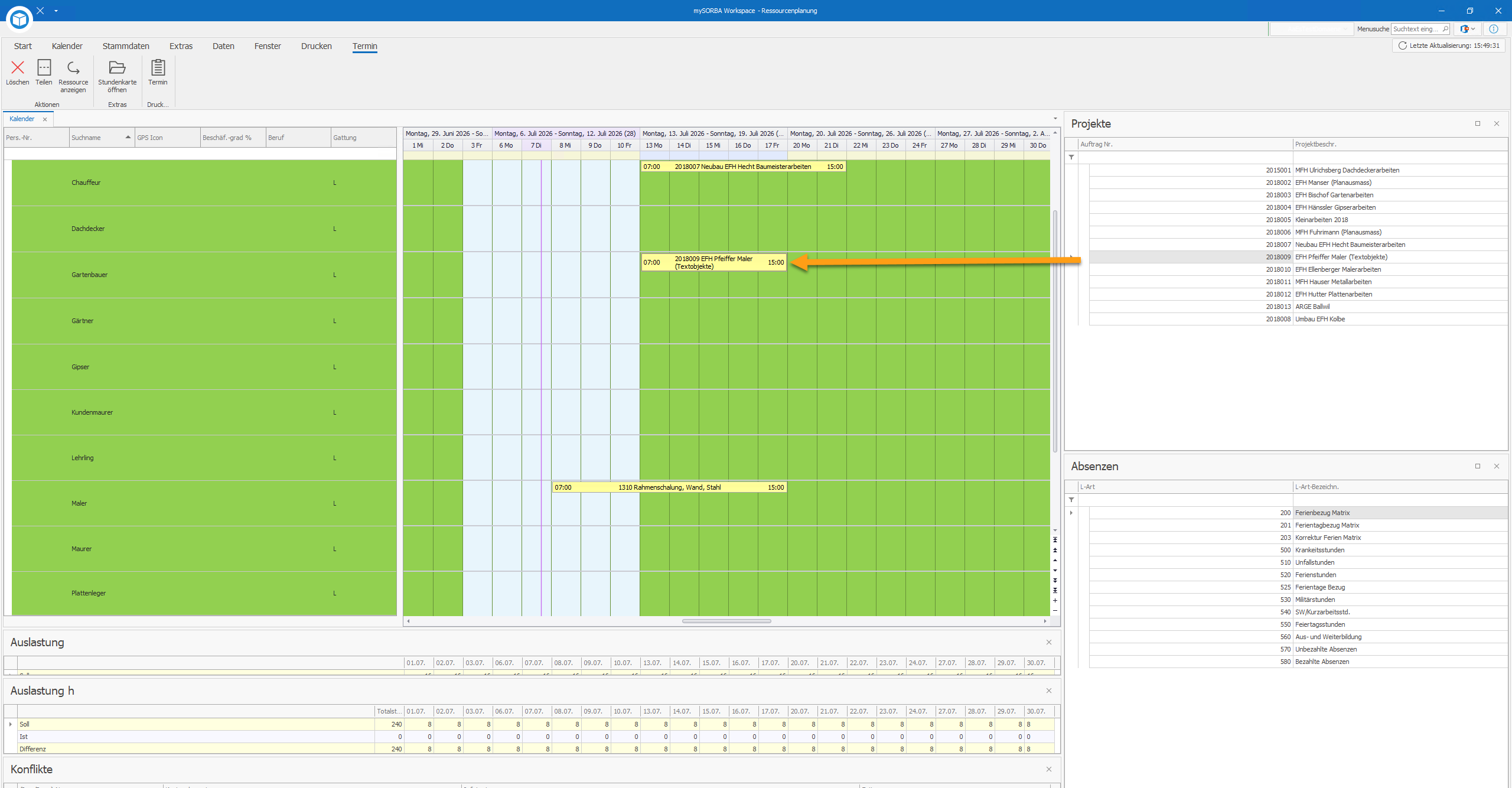
Task: Click the info icon at top right
Action: pyautogui.click(x=1494, y=29)
